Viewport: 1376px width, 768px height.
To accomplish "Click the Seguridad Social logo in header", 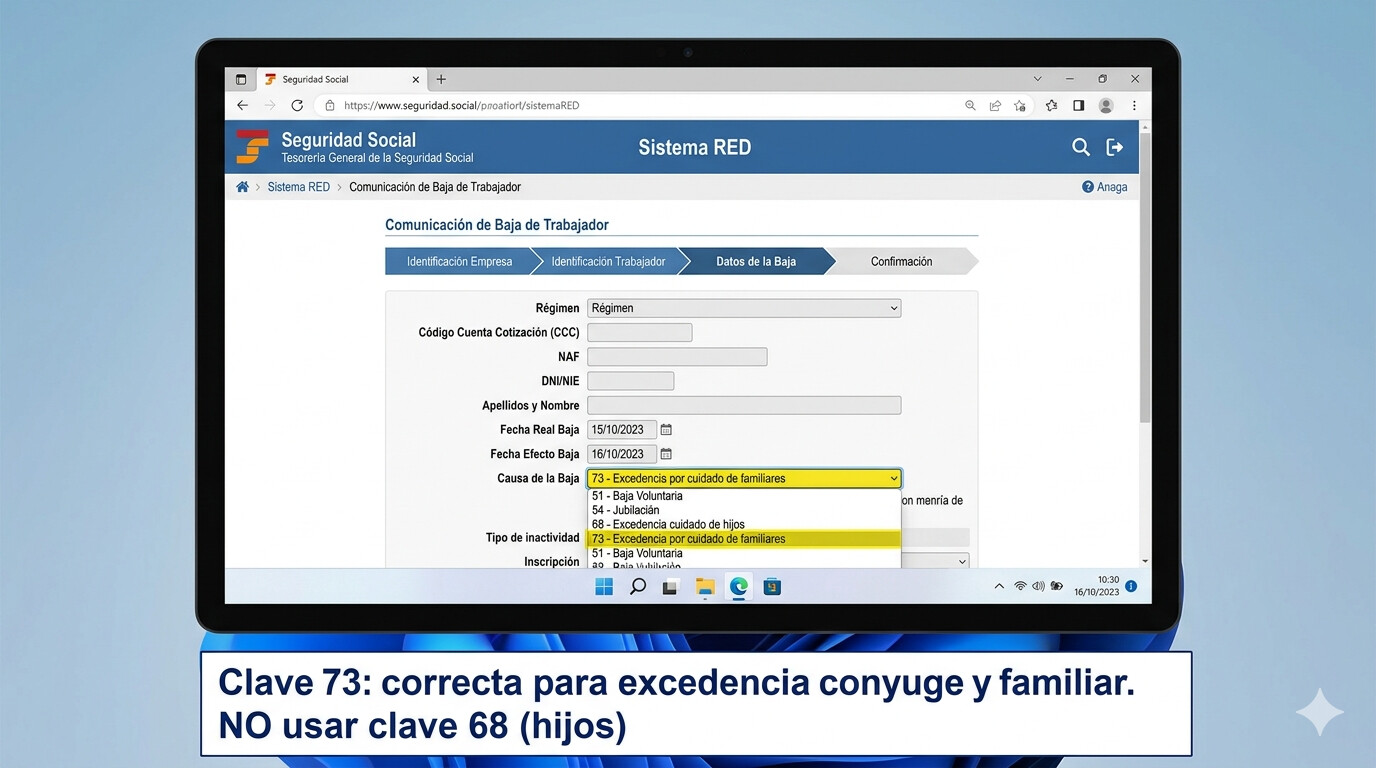I will click(x=252, y=147).
